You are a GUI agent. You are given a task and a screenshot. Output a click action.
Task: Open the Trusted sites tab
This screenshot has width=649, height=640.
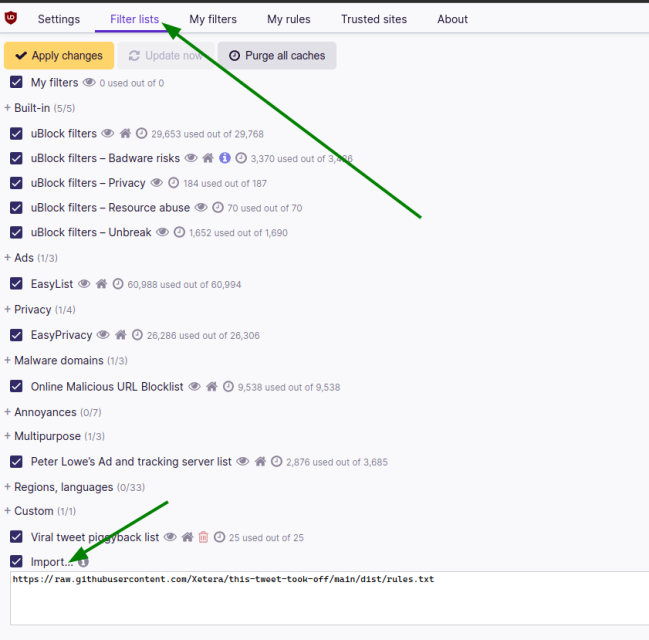click(x=374, y=19)
